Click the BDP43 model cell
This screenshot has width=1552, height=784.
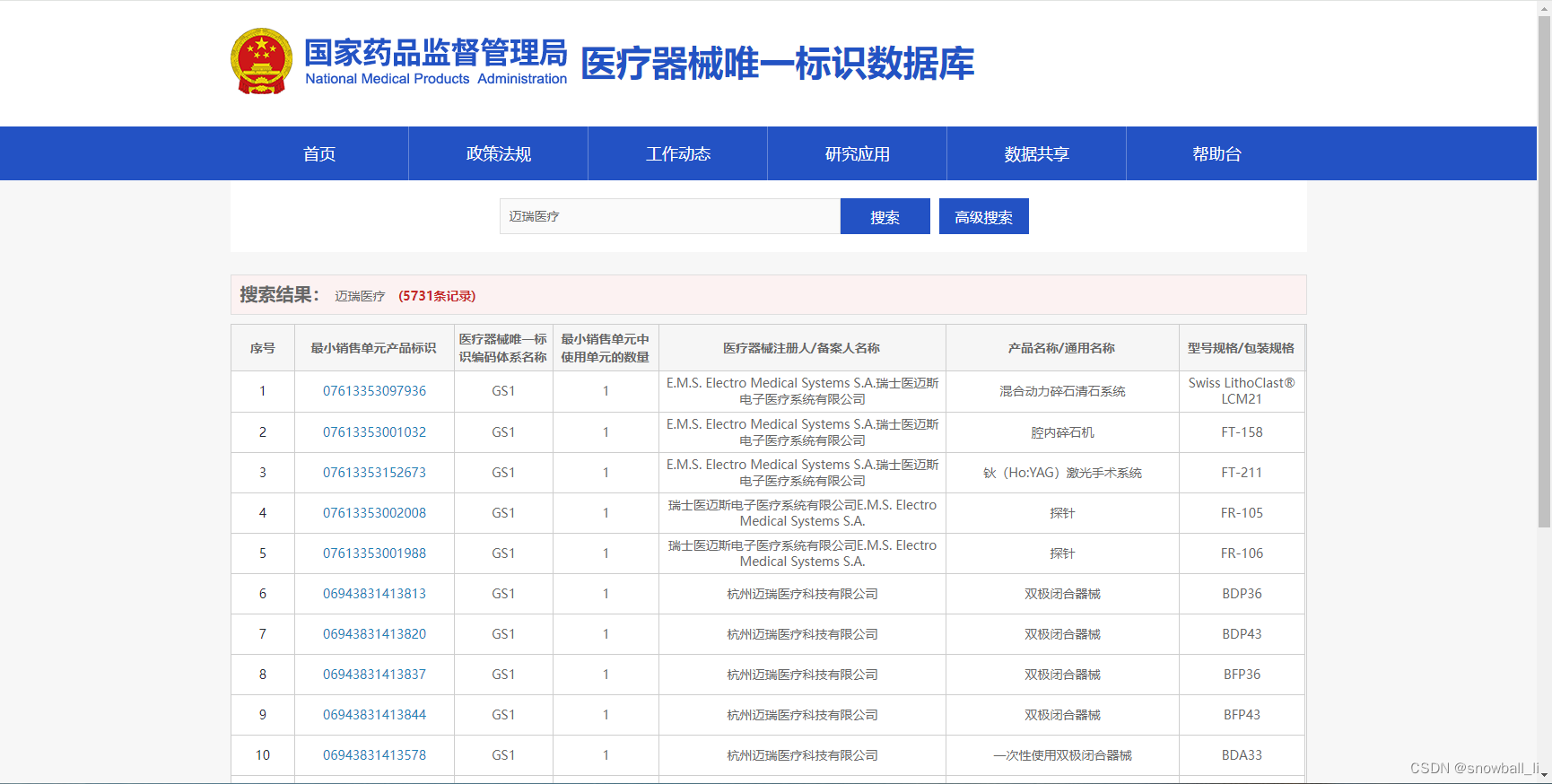[x=1242, y=634]
